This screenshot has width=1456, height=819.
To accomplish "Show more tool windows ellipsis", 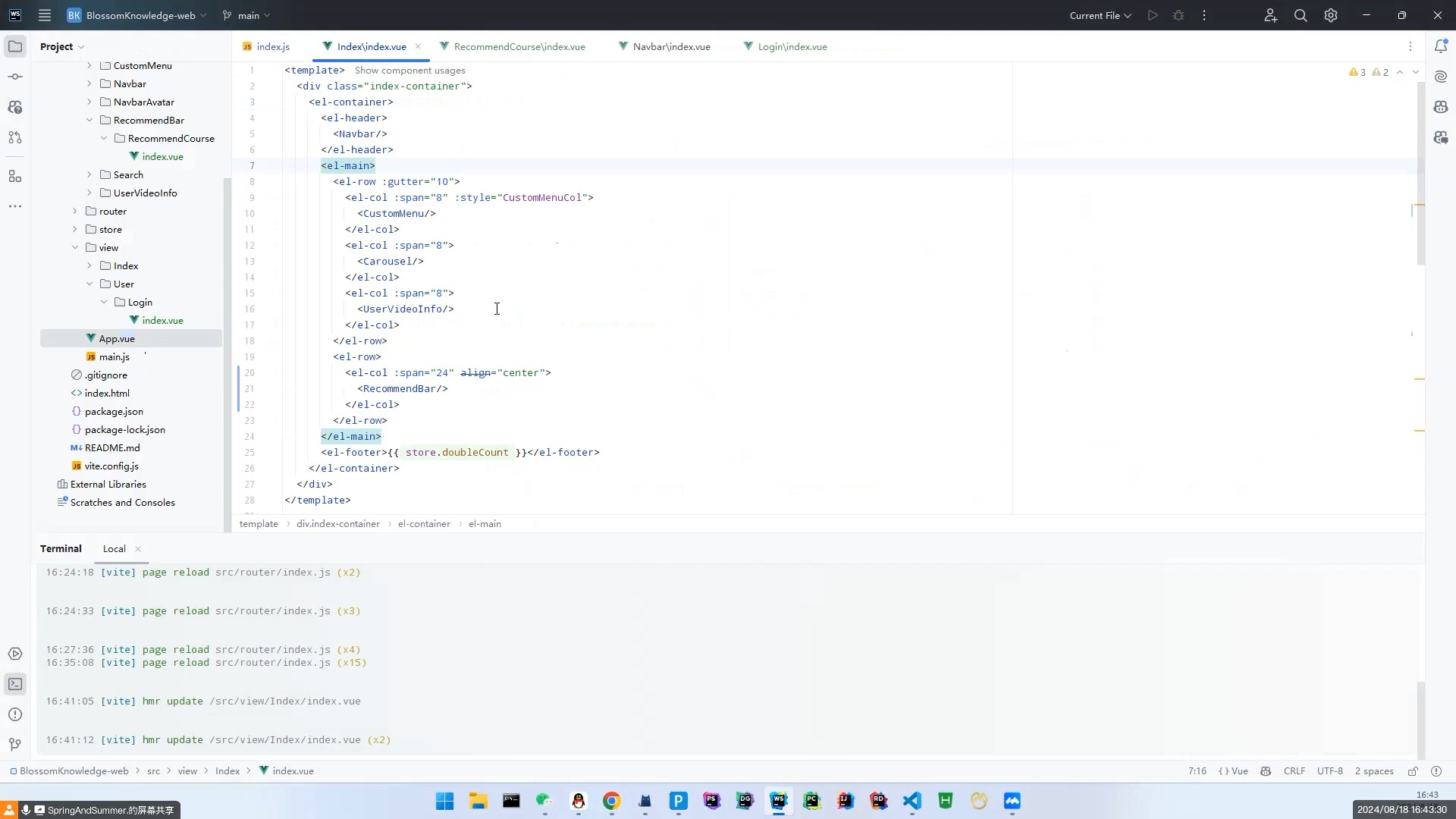I will tap(15, 206).
